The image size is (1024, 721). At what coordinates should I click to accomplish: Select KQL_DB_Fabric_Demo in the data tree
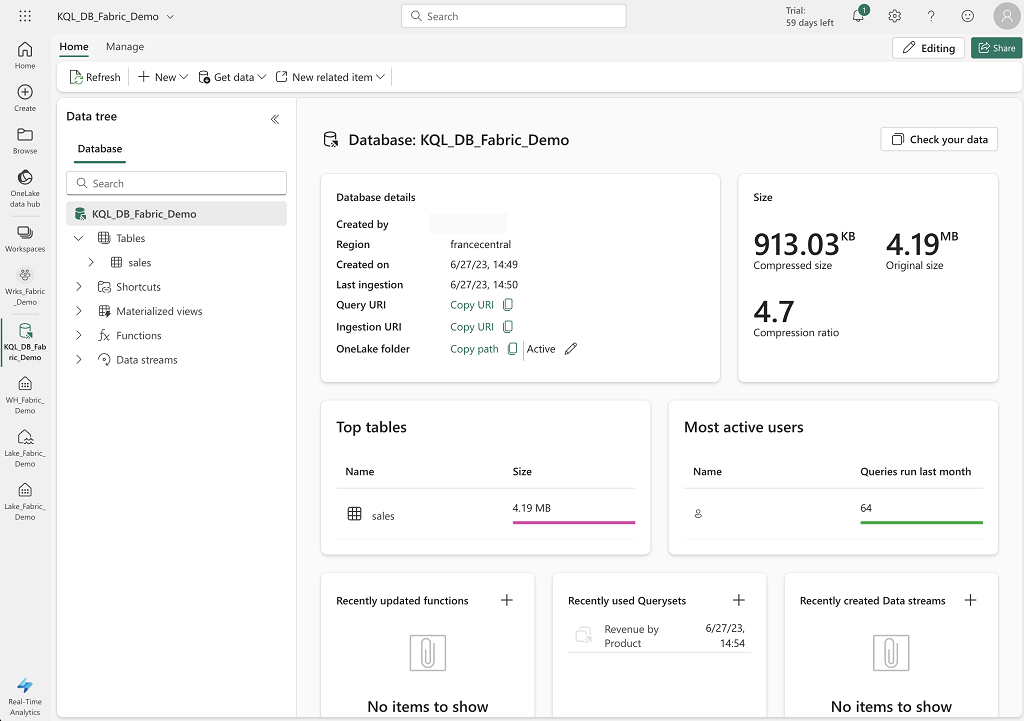click(x=176, y=214)
